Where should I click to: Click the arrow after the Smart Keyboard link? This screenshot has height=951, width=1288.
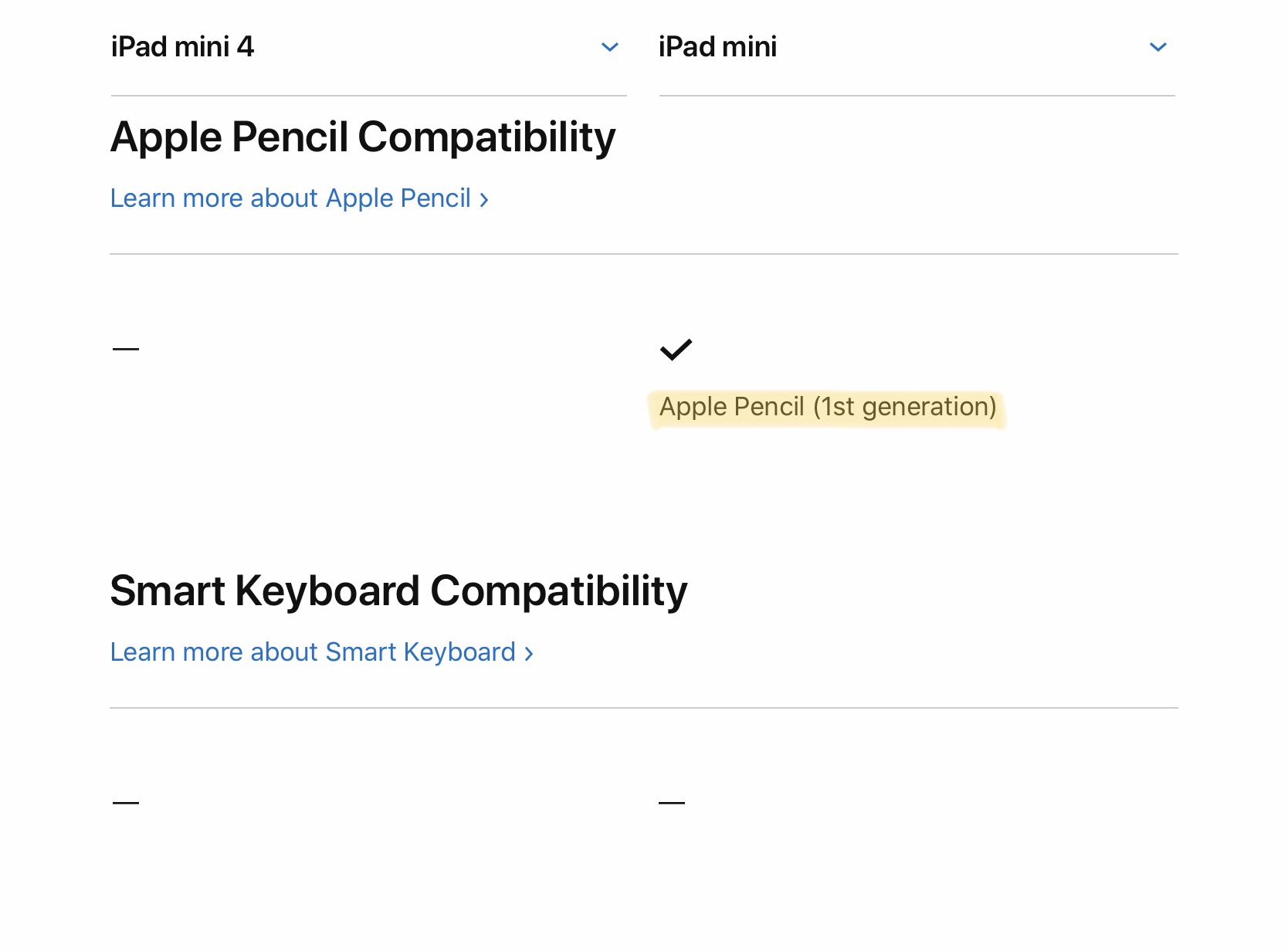pyautogui.click(x=529, y=654)
